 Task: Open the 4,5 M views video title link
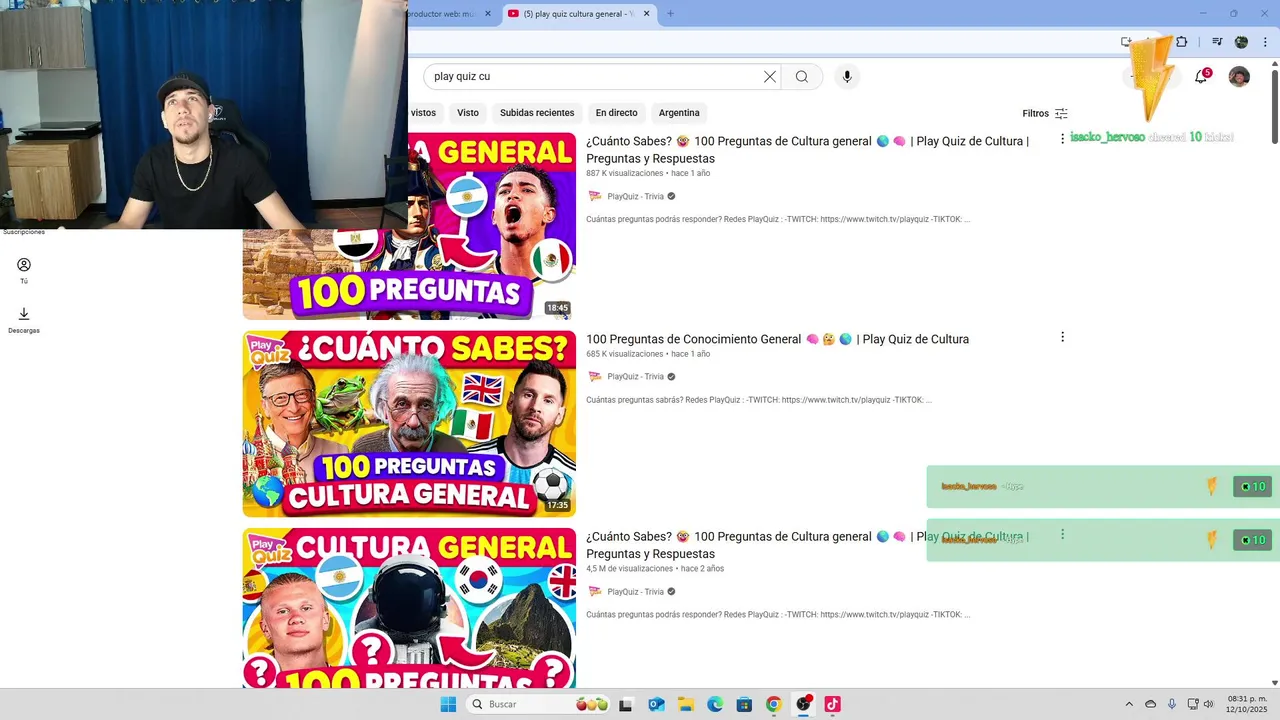pos(807,545)
